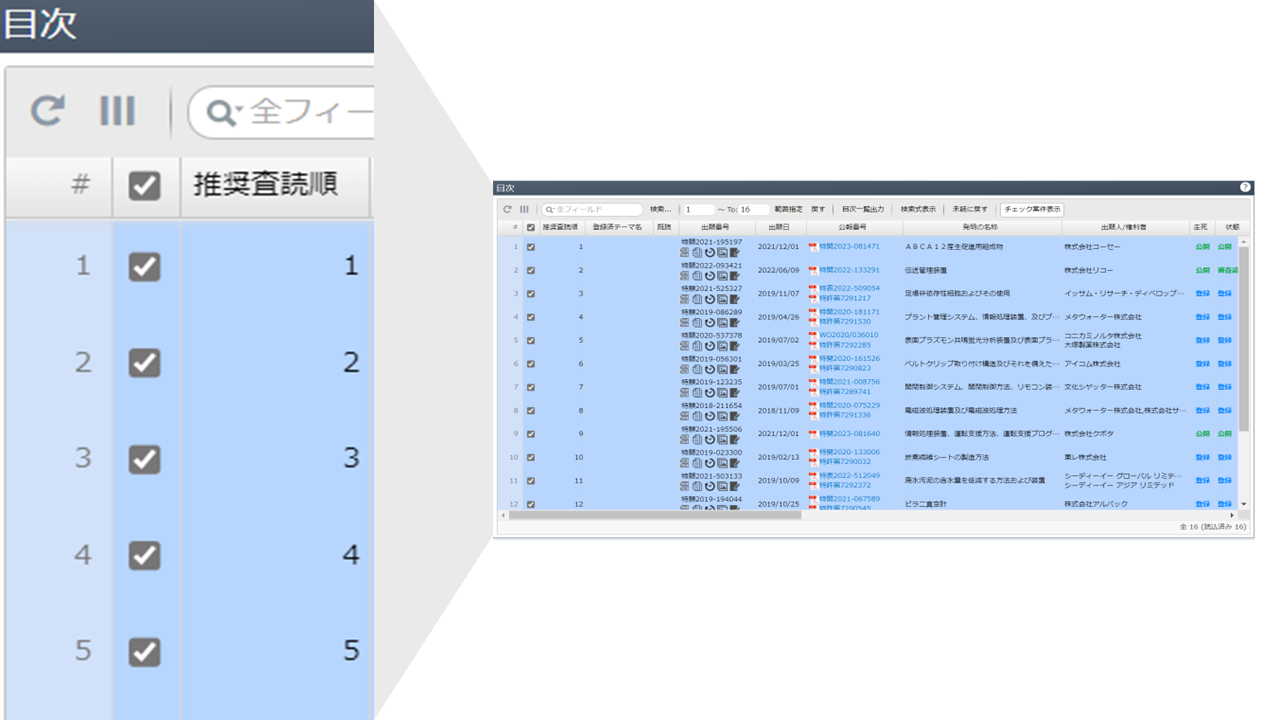Image resolution: width=1280 pixels, height=720 pixels.
Task: Uncheck the checkbox for row 10
Action: tap(531, 457)
